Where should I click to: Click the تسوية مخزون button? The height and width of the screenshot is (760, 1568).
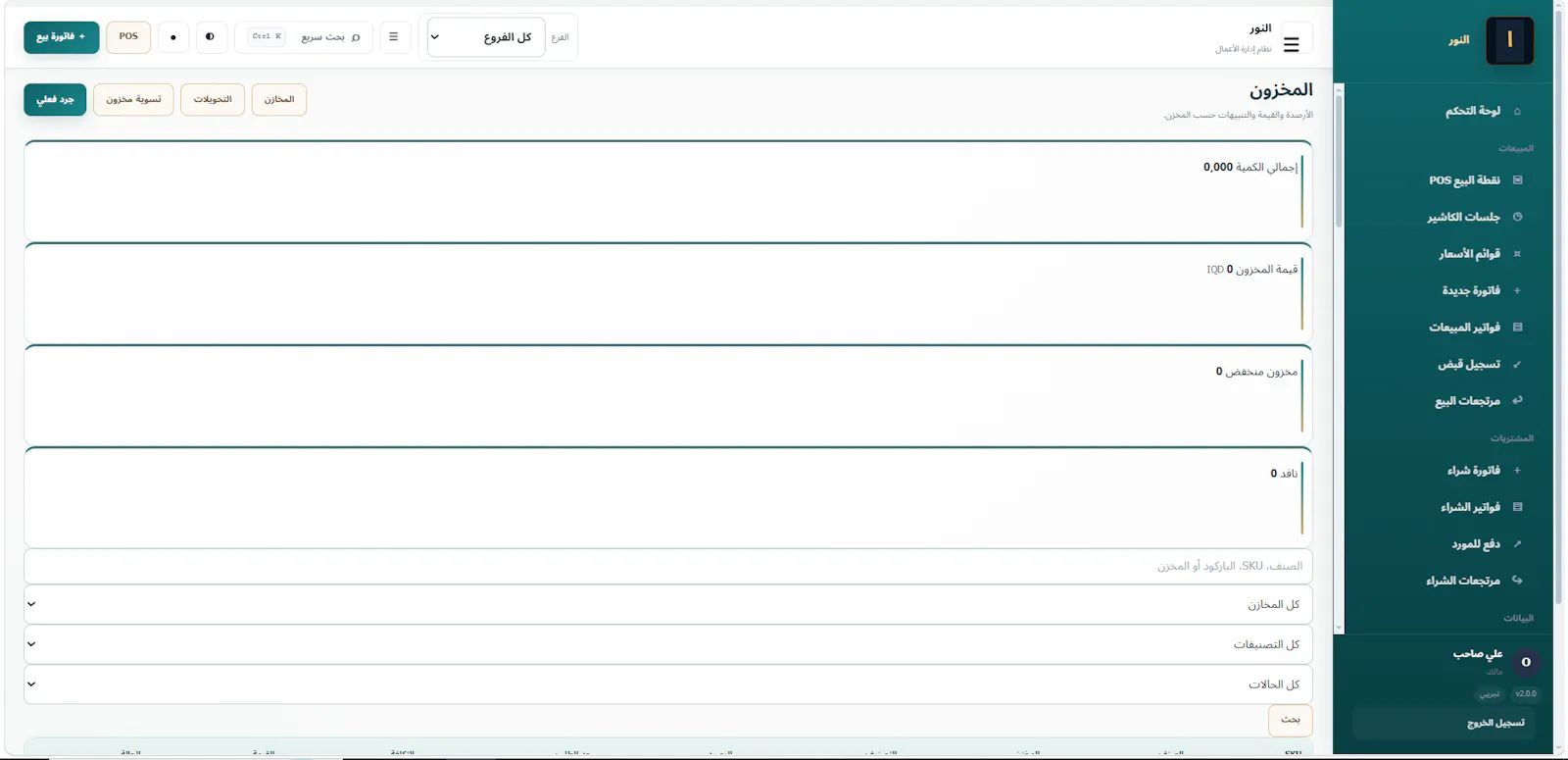[133, 100]
